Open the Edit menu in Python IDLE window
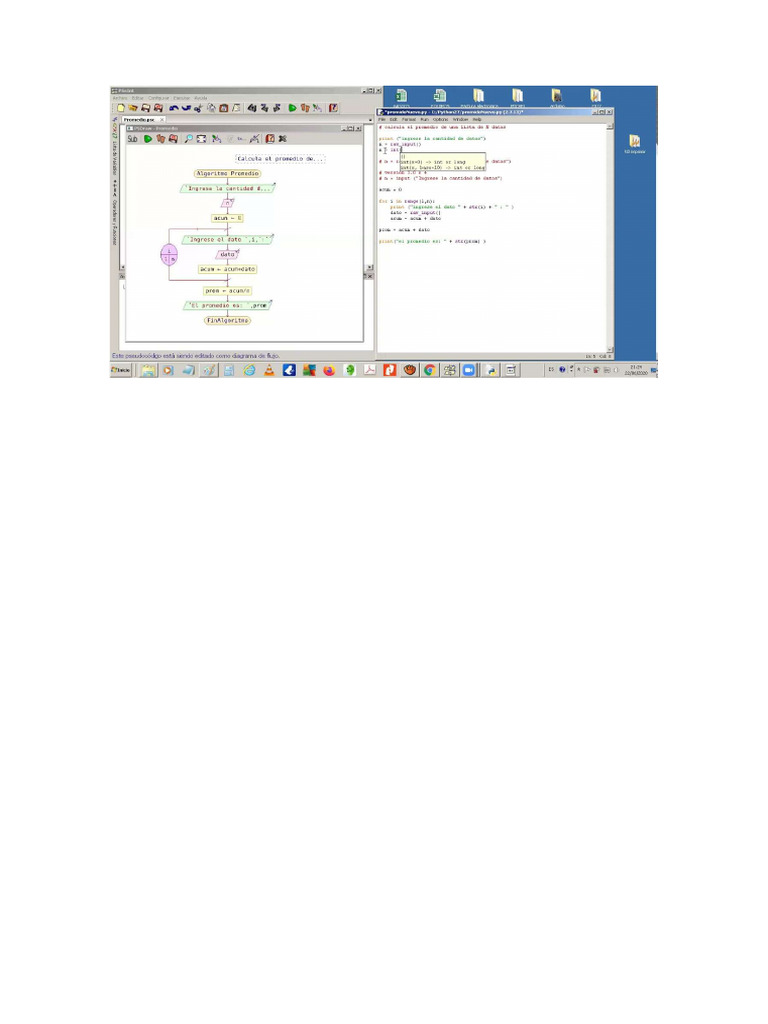 pyautogui.click(x=394, y=120)
